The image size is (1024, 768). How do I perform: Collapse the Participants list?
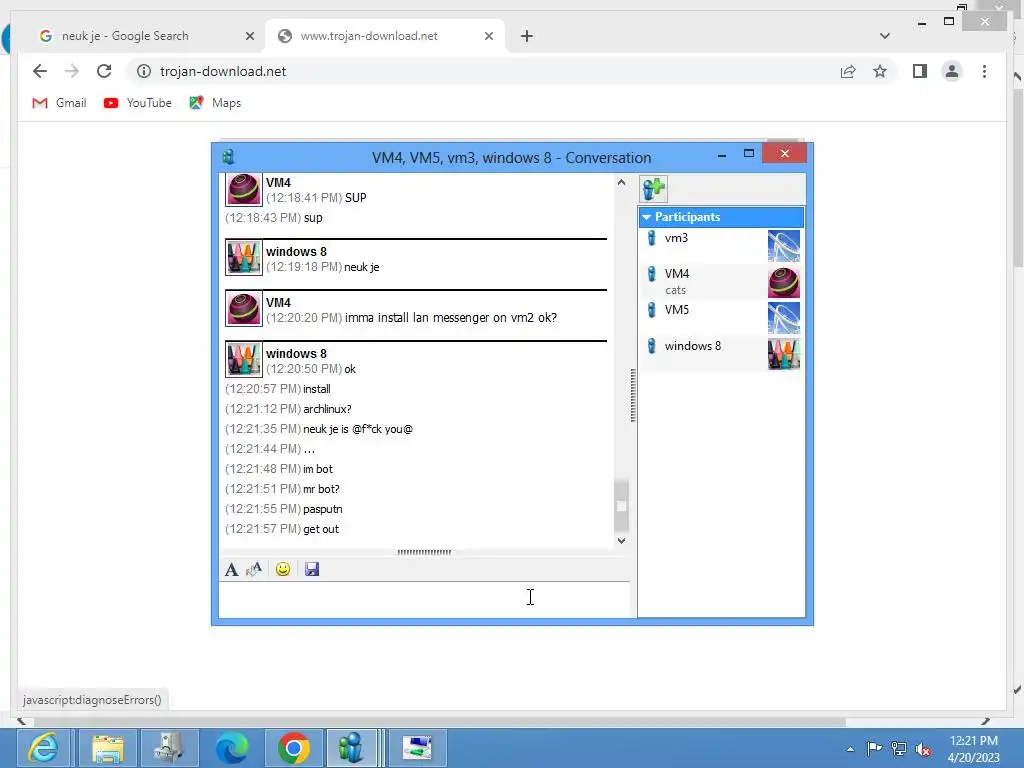[647, 217]
